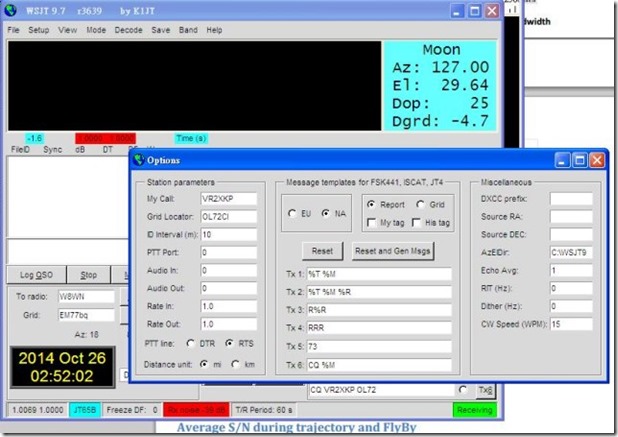
Task: Click the Receiving status indicator
Action: 475,410
